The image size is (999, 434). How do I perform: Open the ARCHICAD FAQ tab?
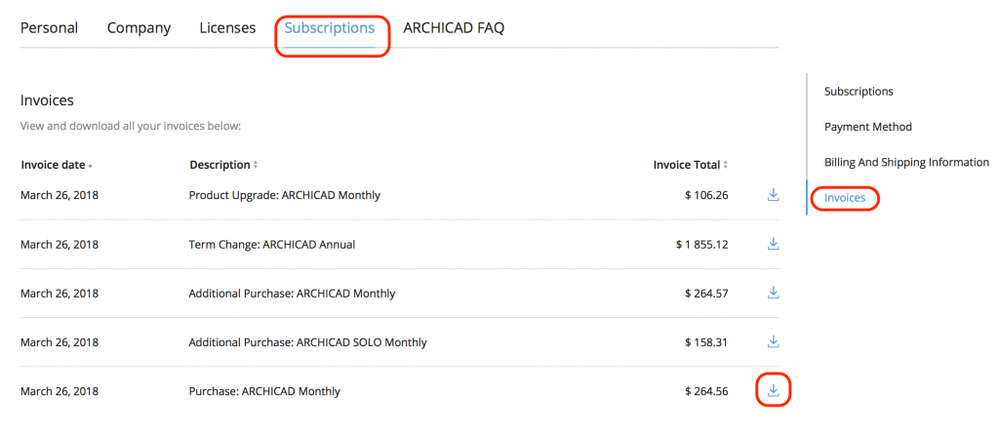[x=453, y=28]
